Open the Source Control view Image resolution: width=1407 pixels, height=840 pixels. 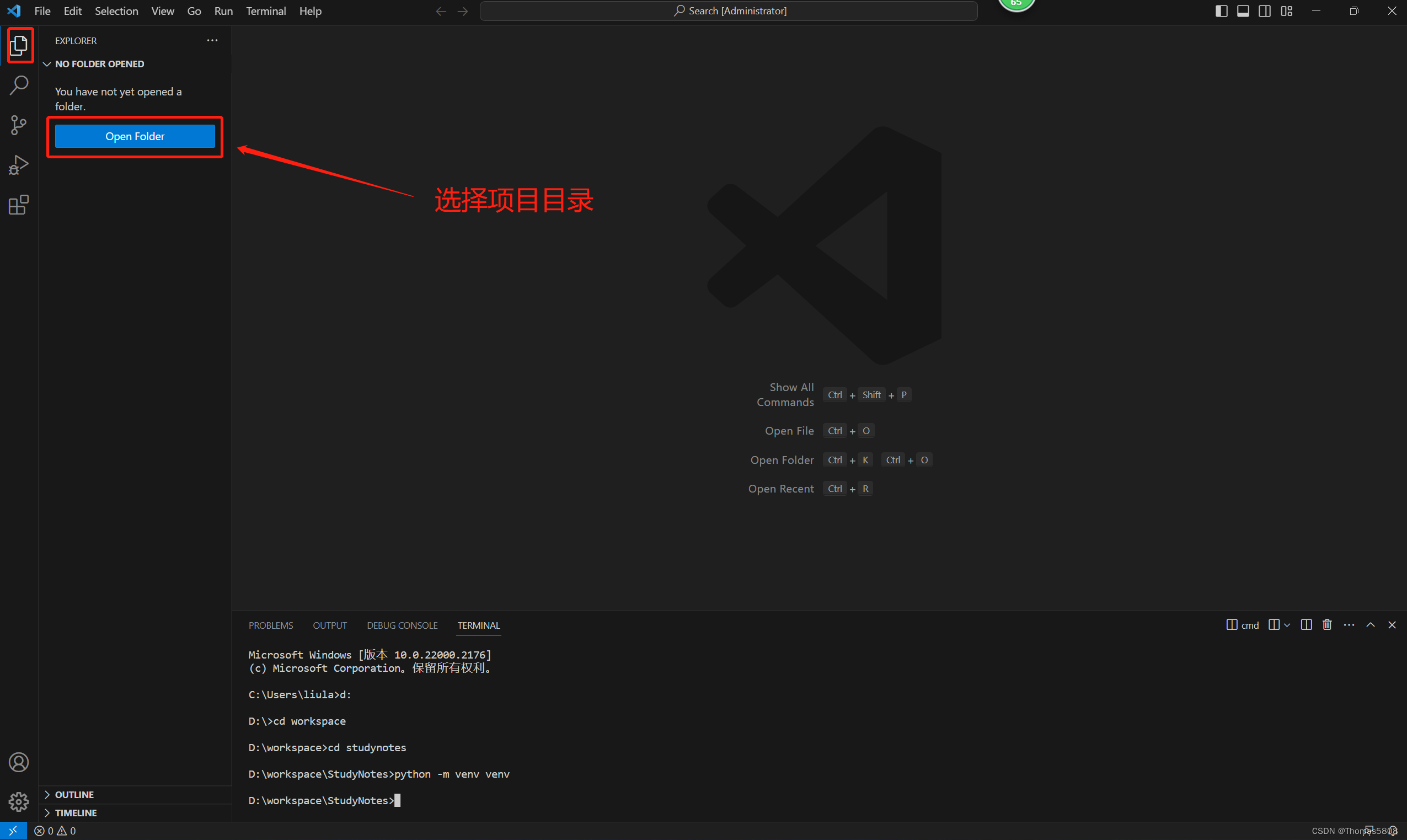[x=19, y=125]
